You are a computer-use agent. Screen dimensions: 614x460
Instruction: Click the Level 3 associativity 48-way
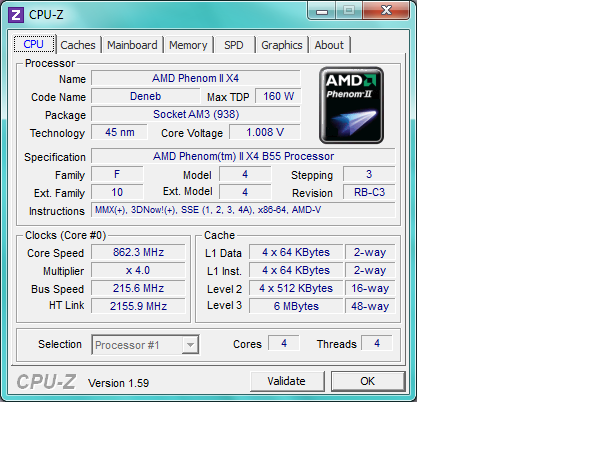(370, 306)
